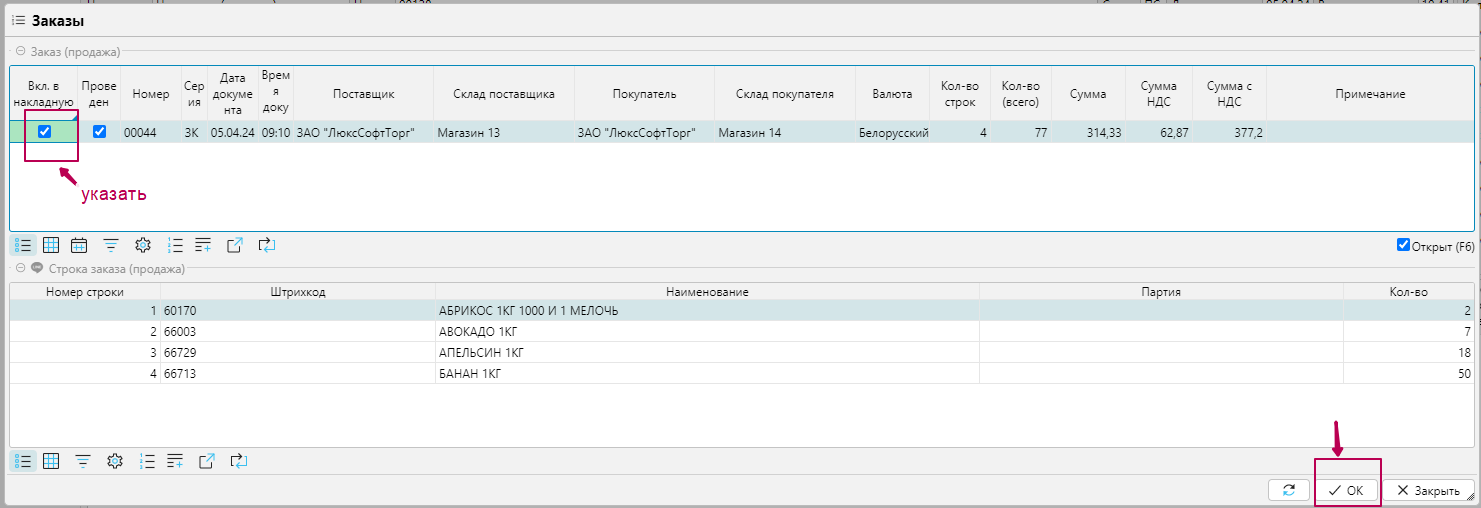This screenshot has height=508, width=1481.
Task: Open gear settings in the upper orders toolbar
Action: click(143, 245)
